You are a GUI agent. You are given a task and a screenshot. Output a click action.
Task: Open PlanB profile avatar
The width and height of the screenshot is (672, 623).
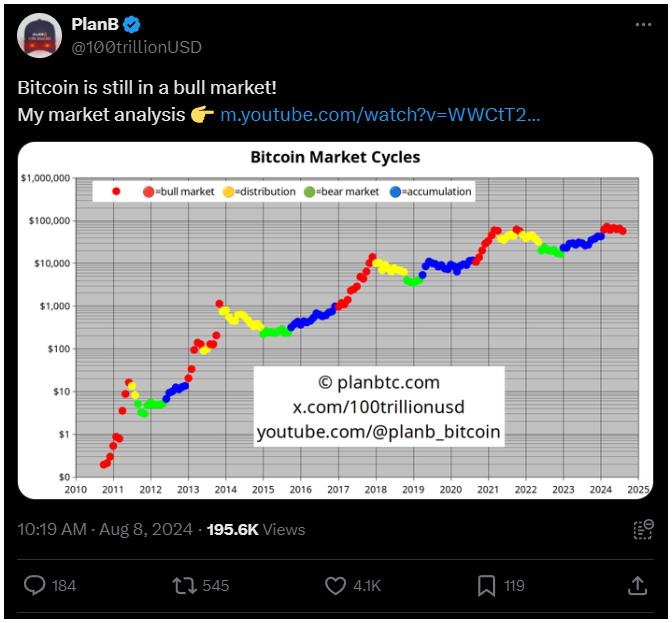[x=38, y=34]
